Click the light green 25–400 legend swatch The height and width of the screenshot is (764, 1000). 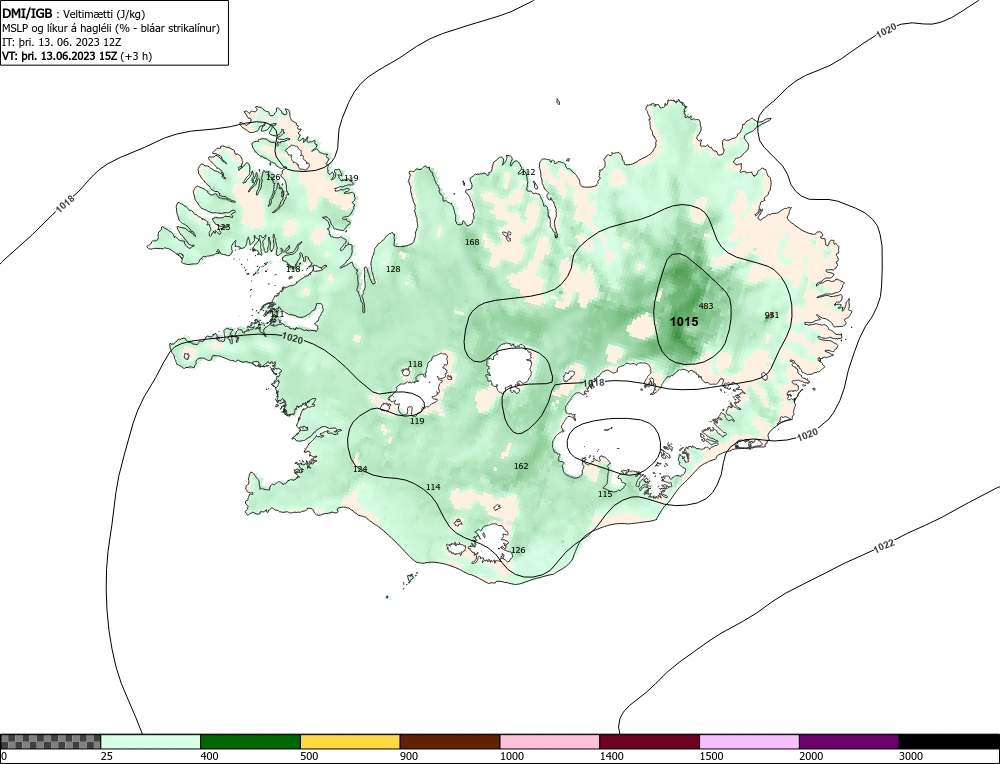[x=151, y=741]
